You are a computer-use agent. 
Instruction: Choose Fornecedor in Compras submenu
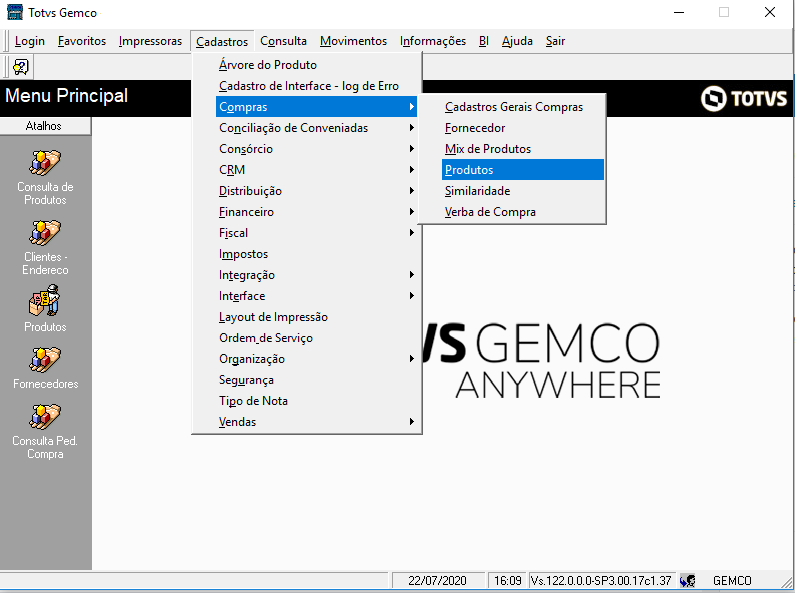point(523,128)
